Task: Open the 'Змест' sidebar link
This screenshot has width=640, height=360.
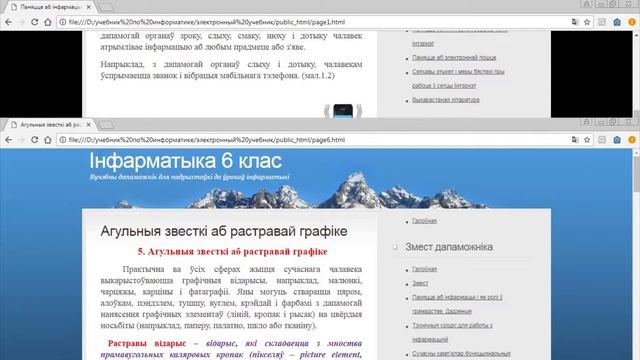Action: (420, 283)
